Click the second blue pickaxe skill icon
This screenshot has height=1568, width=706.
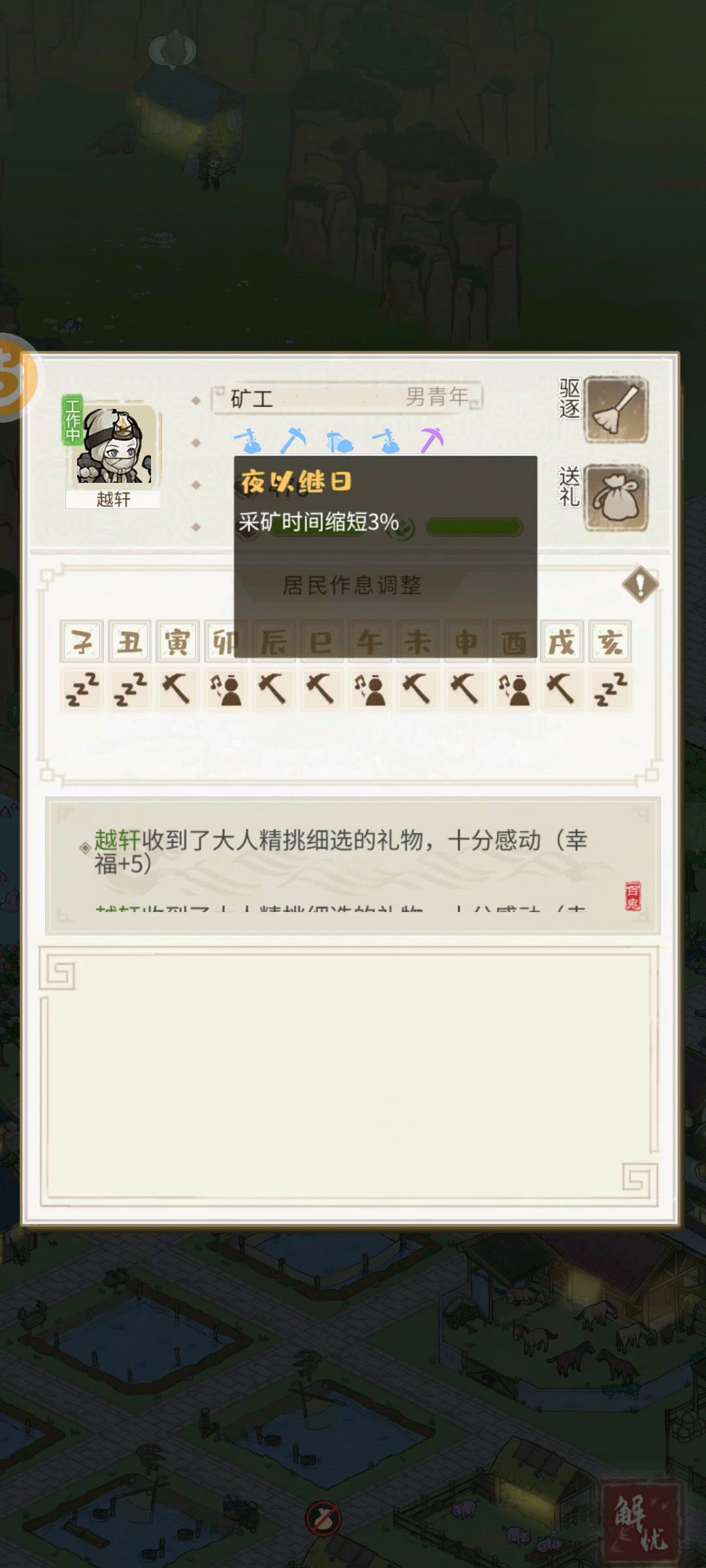[x=293, y=440]
